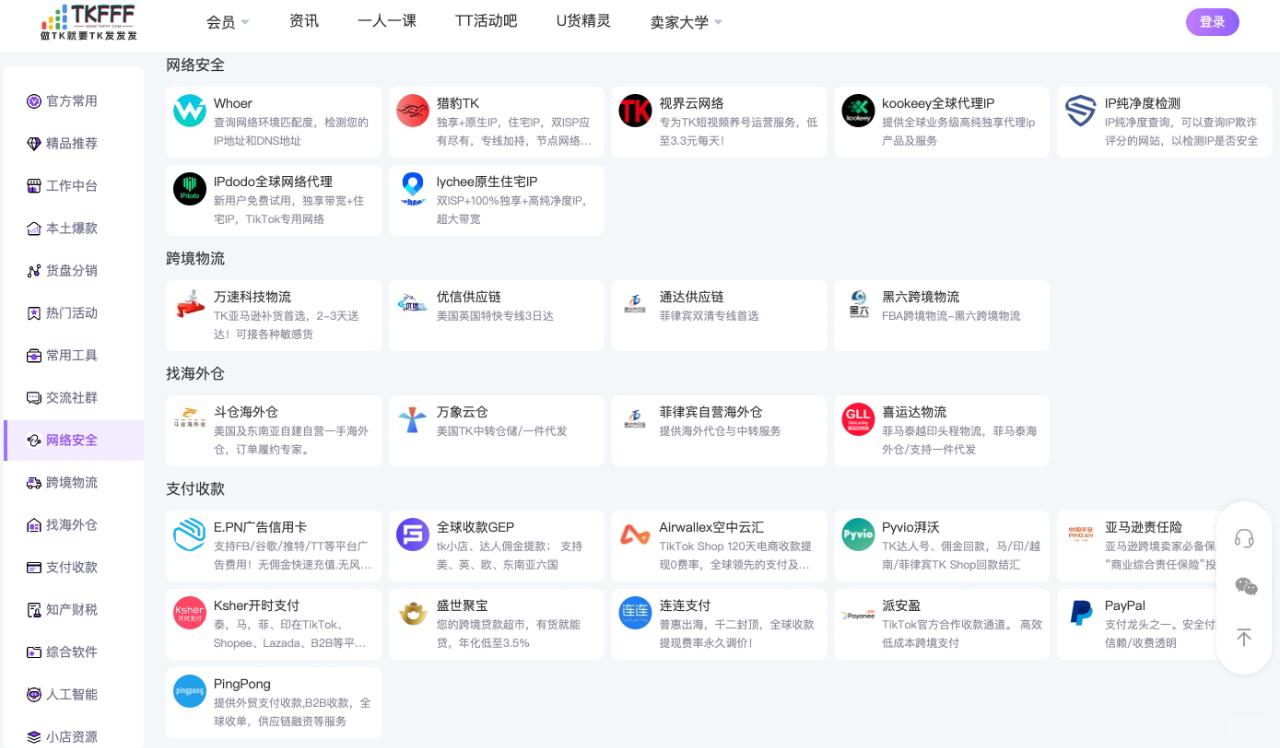Open the 资讯 nav item
The height and width of the screenshot is (748, 1280).
[x=304, y=21]
